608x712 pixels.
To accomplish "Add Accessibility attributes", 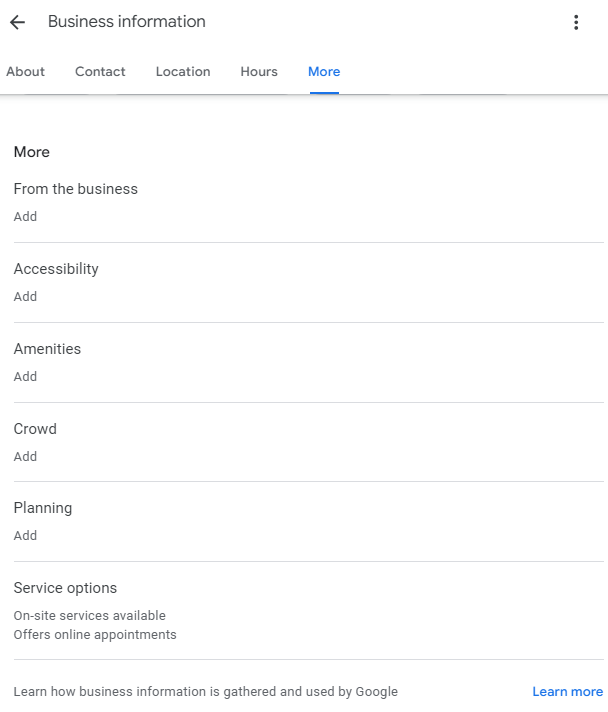I will tap(25, 297).
